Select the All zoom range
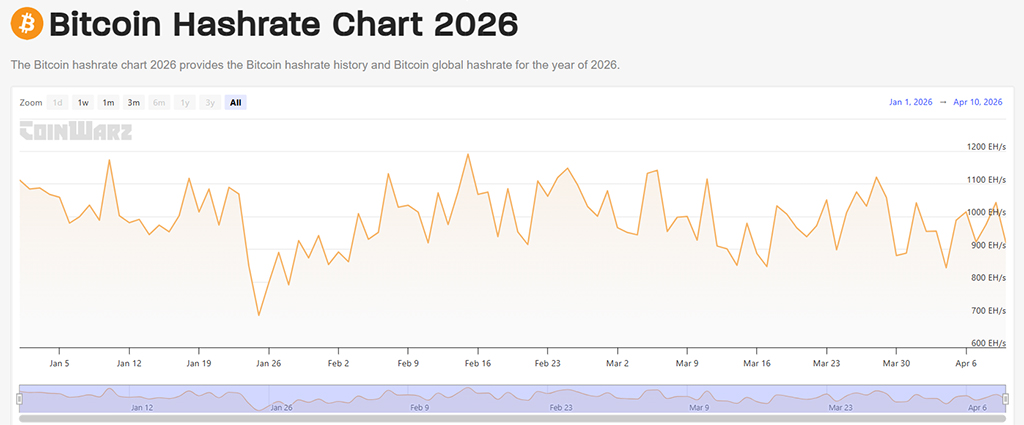1024x425 pixels. click(235, 102)
